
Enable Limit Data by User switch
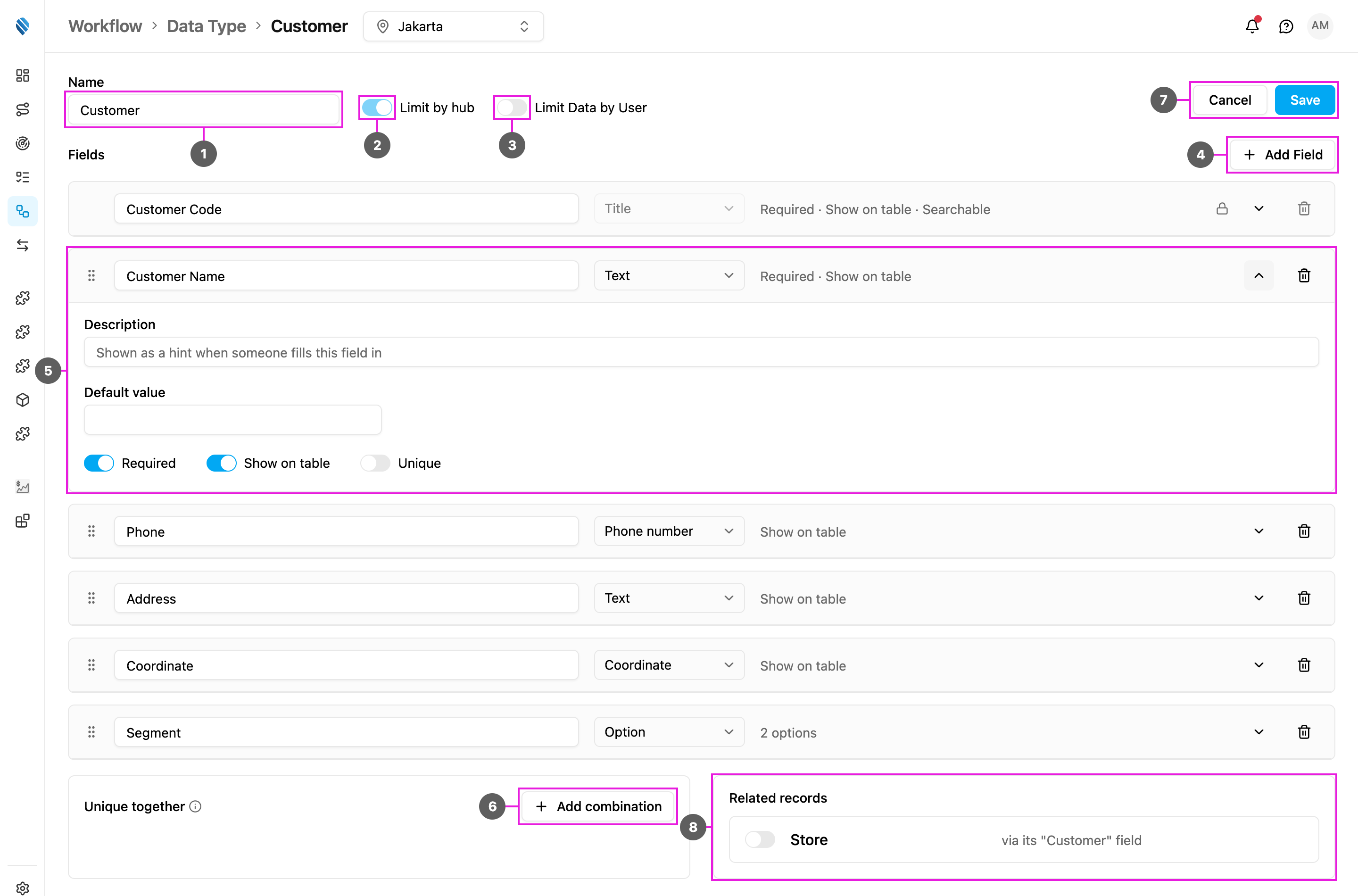tap(511, 108)
